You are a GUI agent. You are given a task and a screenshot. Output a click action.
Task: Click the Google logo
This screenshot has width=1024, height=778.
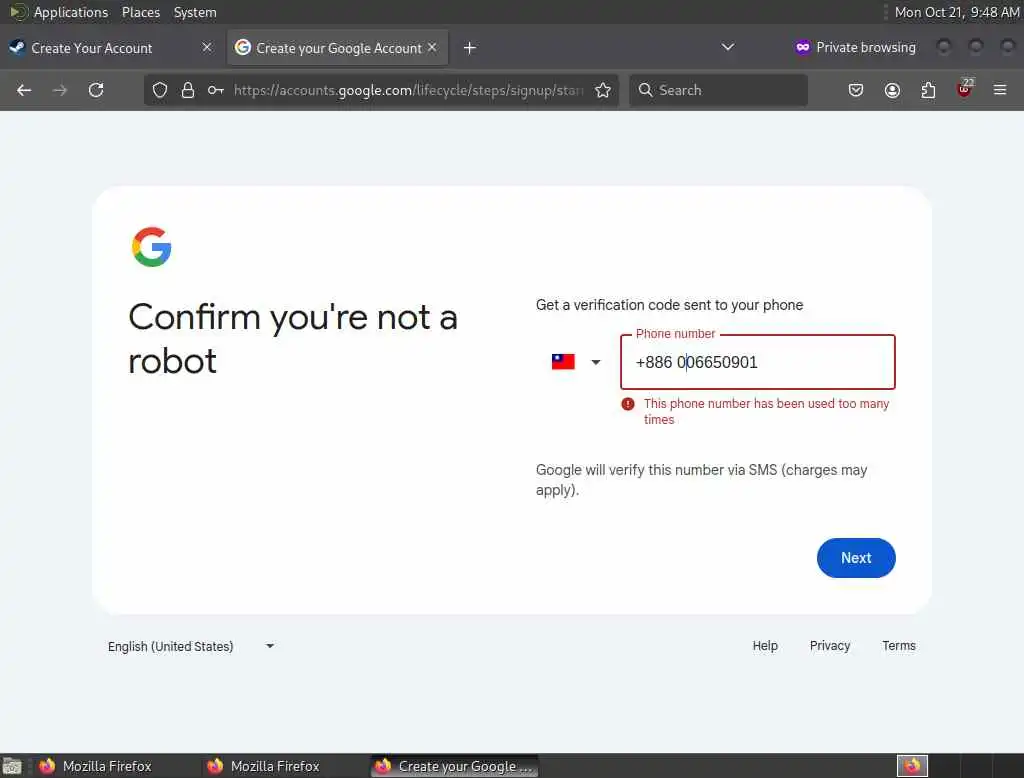coord(152,247)
